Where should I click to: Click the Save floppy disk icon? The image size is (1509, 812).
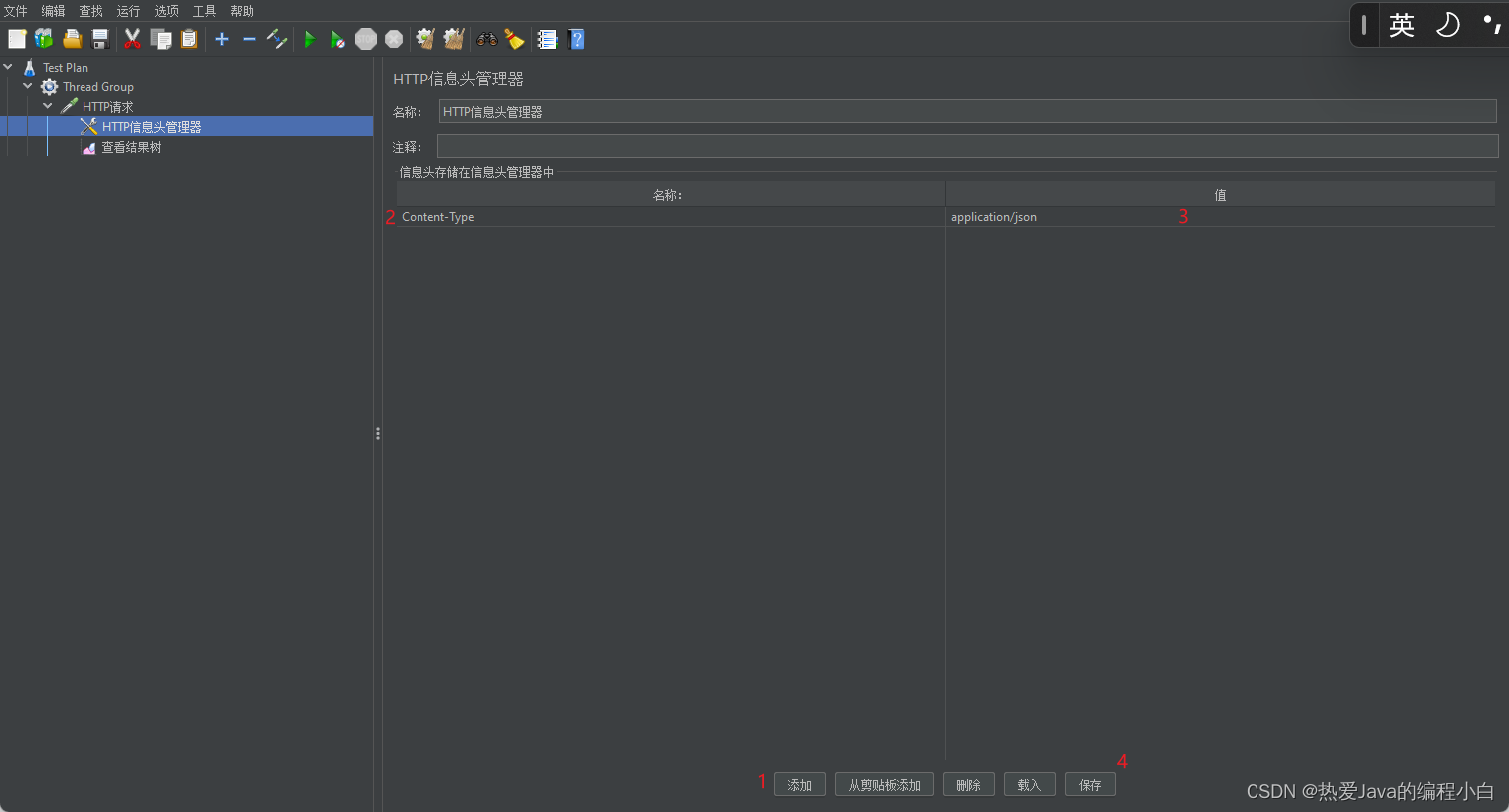(100, 39)
